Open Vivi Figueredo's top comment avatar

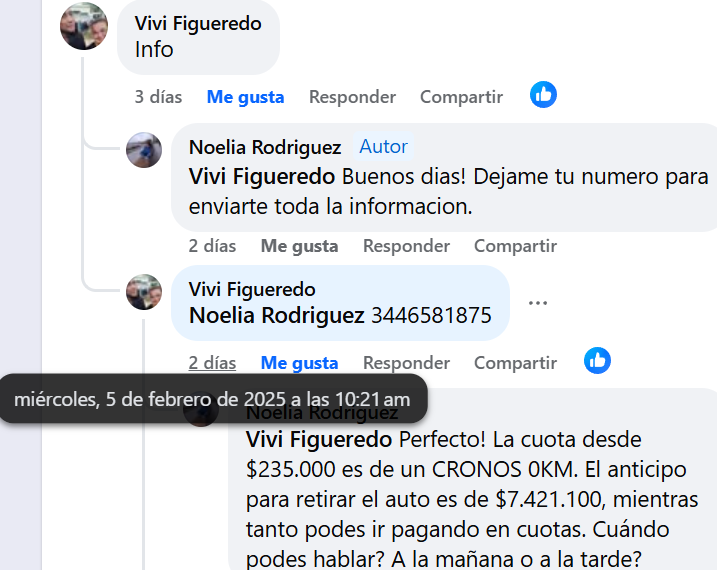point(84,26)
